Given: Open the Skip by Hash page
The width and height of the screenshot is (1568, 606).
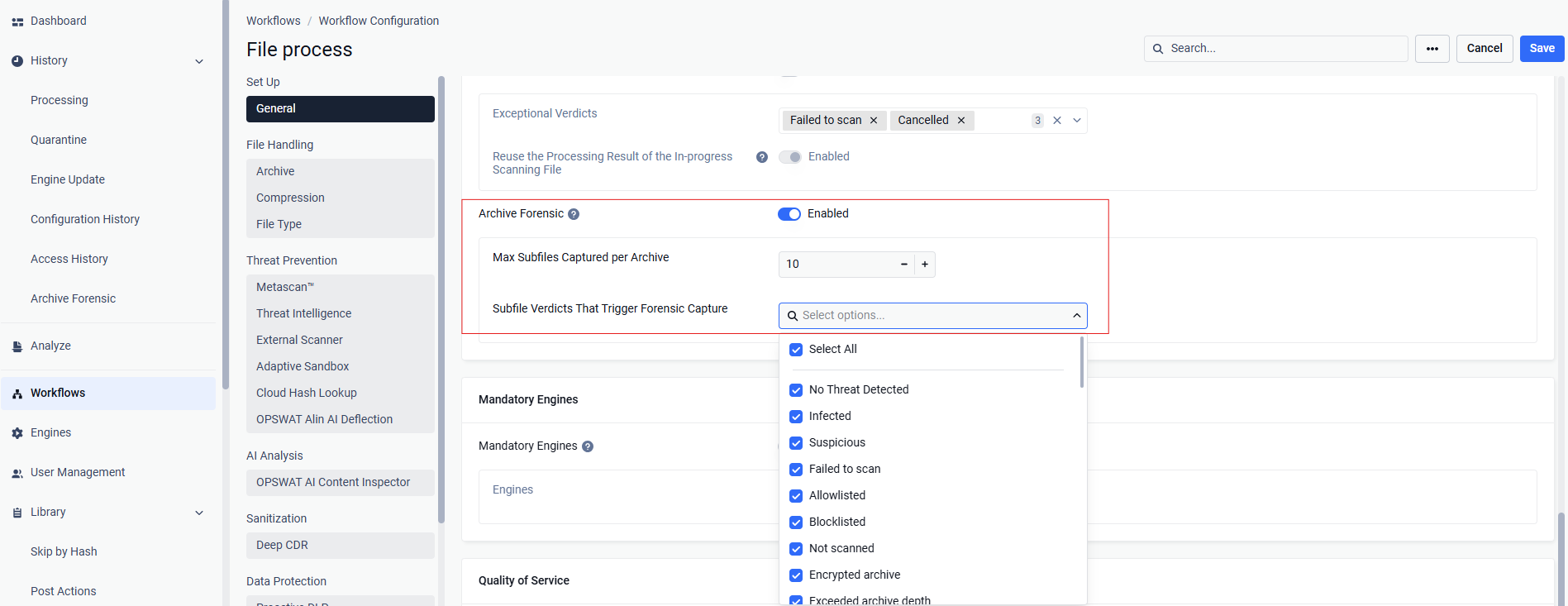Looking at the screenshot, I should point(64,552).
